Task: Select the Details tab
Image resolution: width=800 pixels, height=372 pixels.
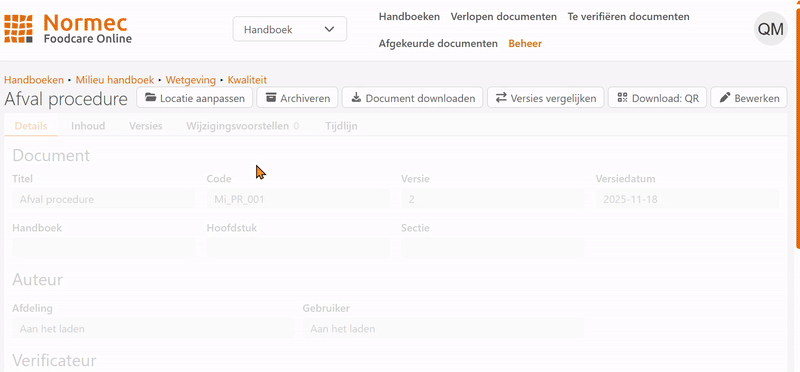Action: (31, 126)
